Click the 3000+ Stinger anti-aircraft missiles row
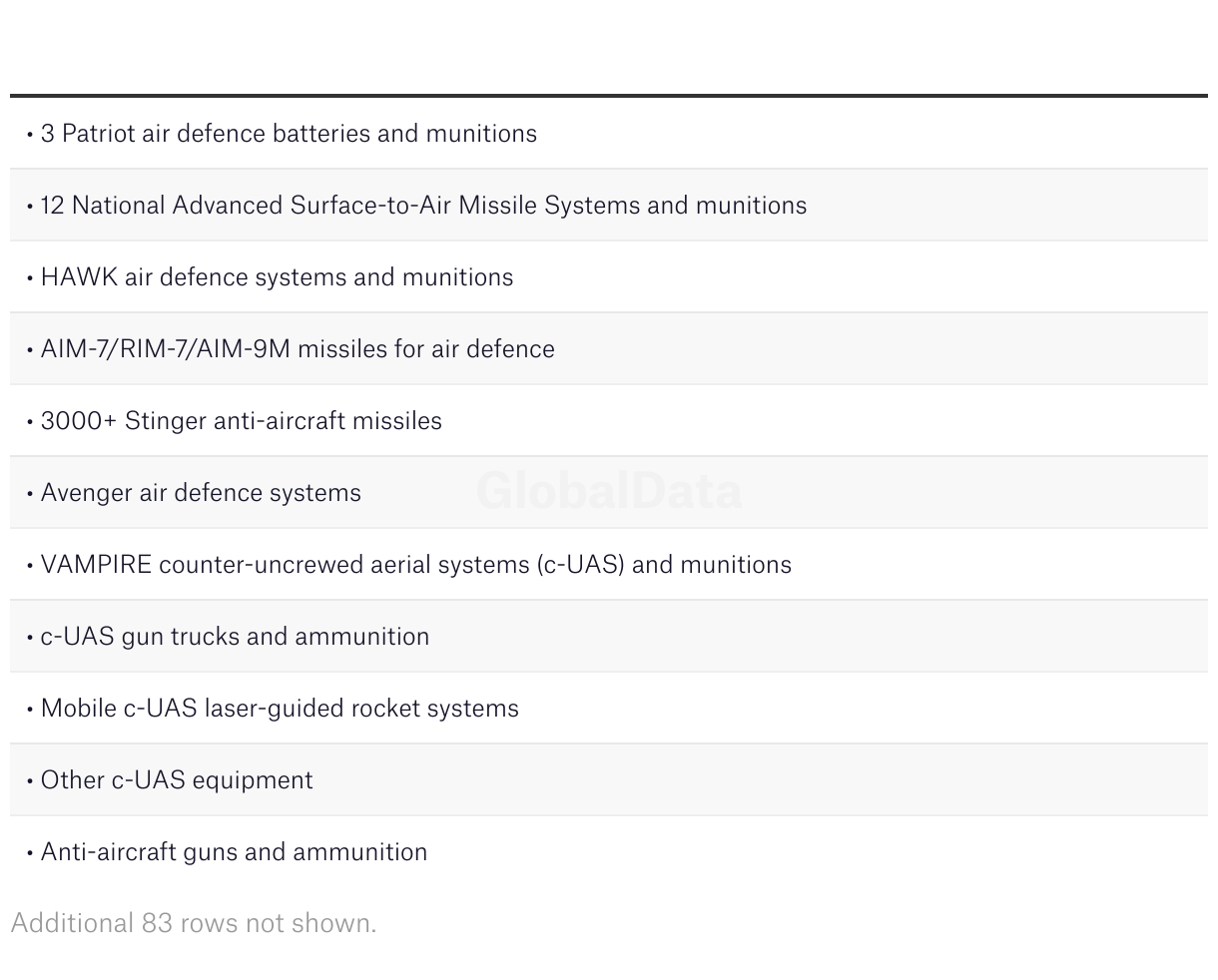Screen dimensions: 1218x980 242,421
